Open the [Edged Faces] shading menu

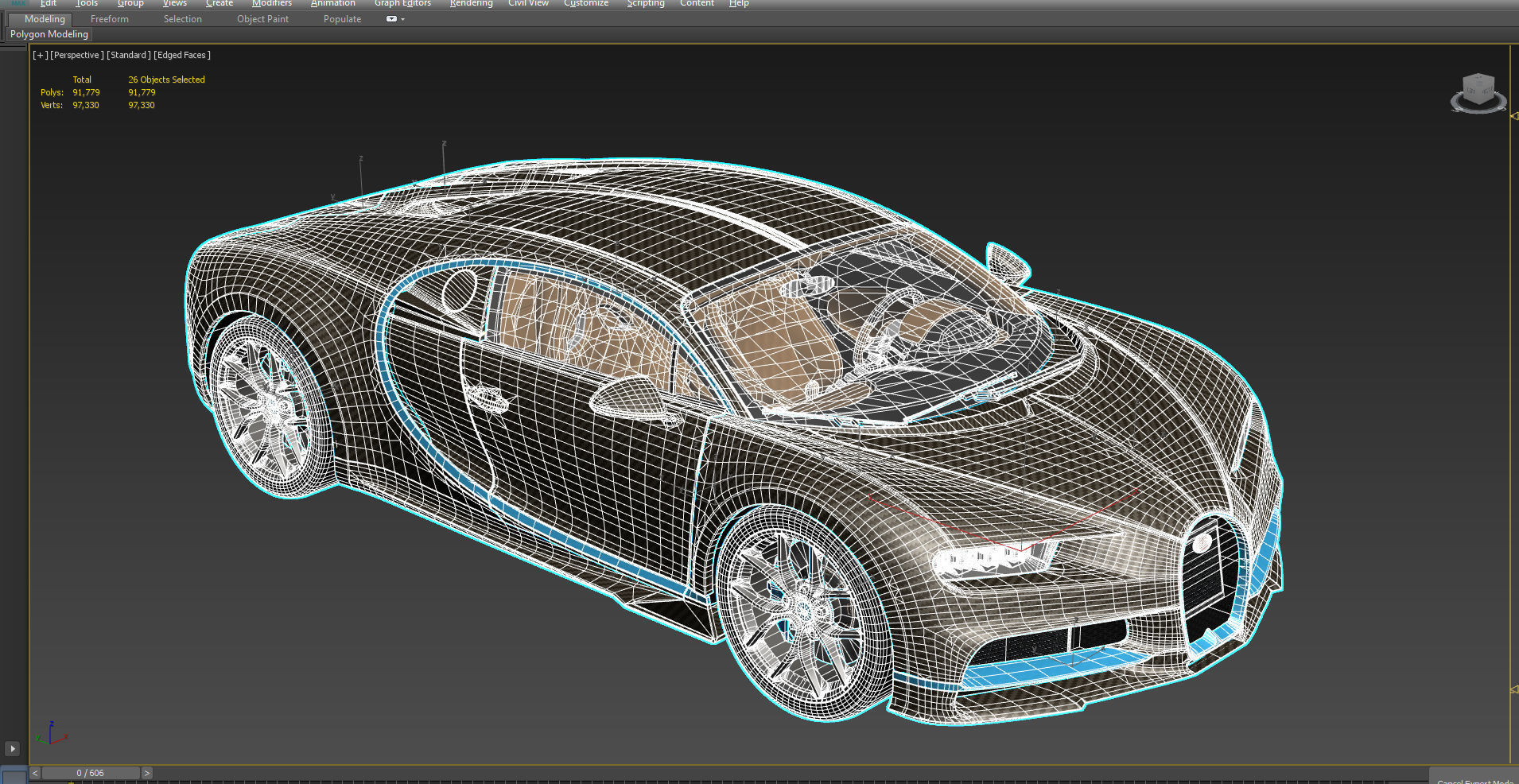click(182, 55)
